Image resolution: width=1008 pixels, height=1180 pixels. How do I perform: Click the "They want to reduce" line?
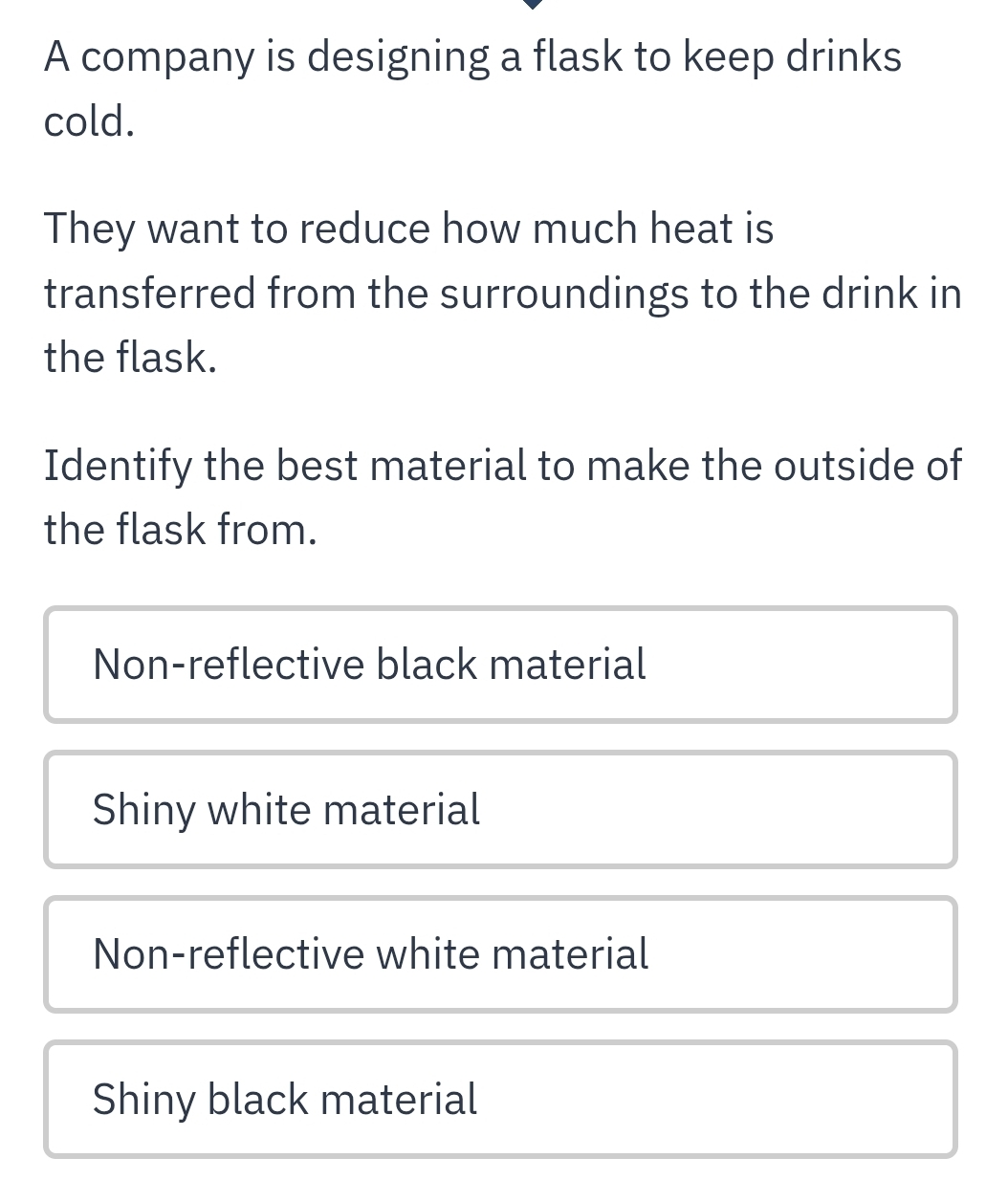pyautogui.click(x=408, y=229)
